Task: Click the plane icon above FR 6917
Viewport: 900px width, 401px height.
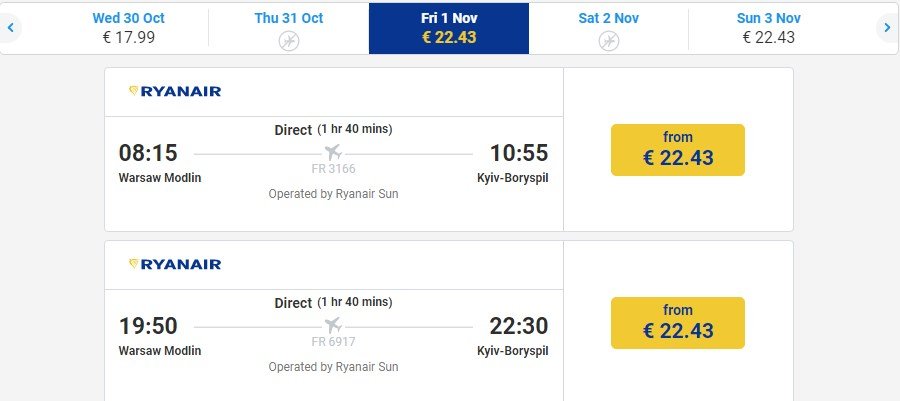Action: coord(333,326)
